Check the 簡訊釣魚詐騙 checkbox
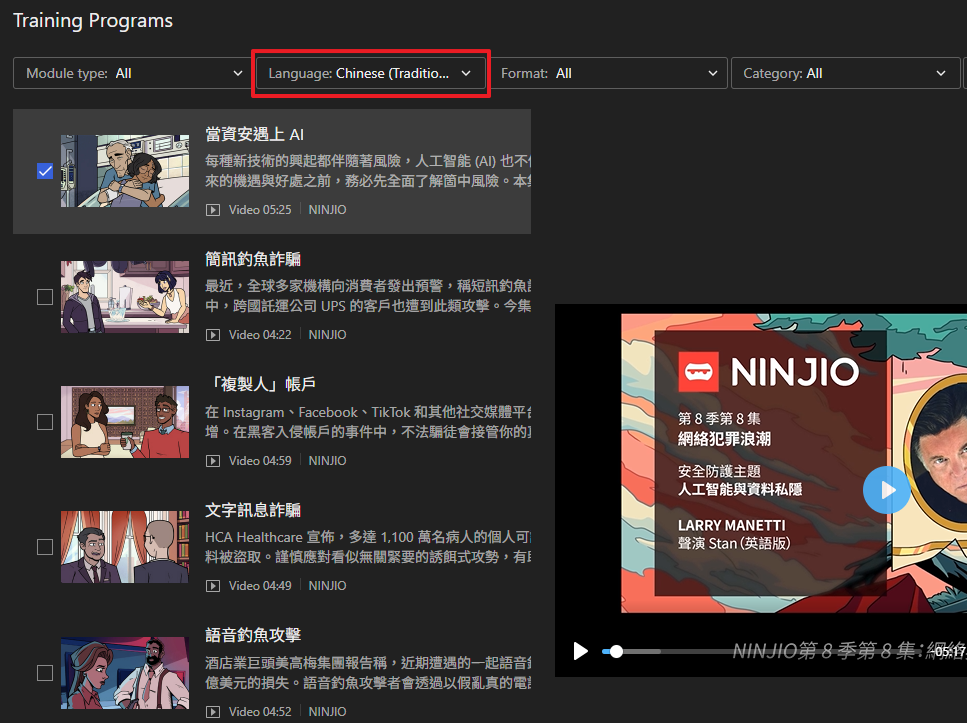This screenshot has height=723, width=967. coord(45,297)
